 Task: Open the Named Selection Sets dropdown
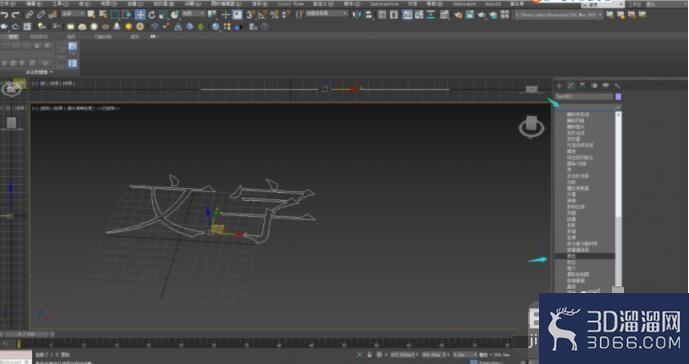tap(326, 14)
